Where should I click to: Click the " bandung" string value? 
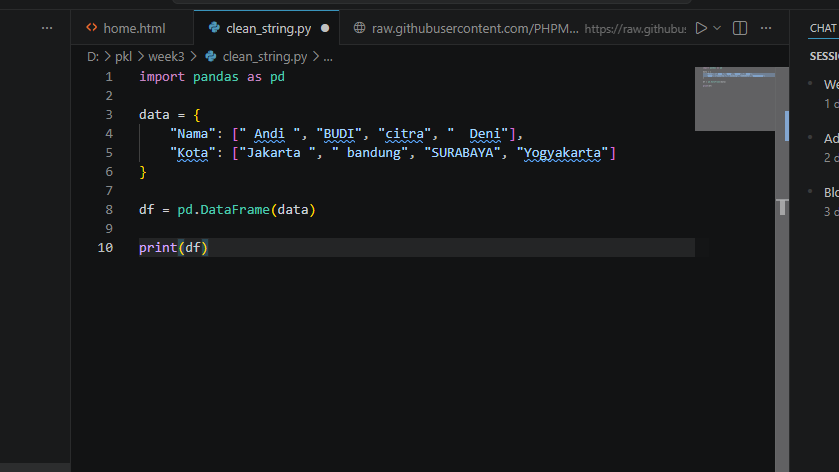tap(370, 153)
